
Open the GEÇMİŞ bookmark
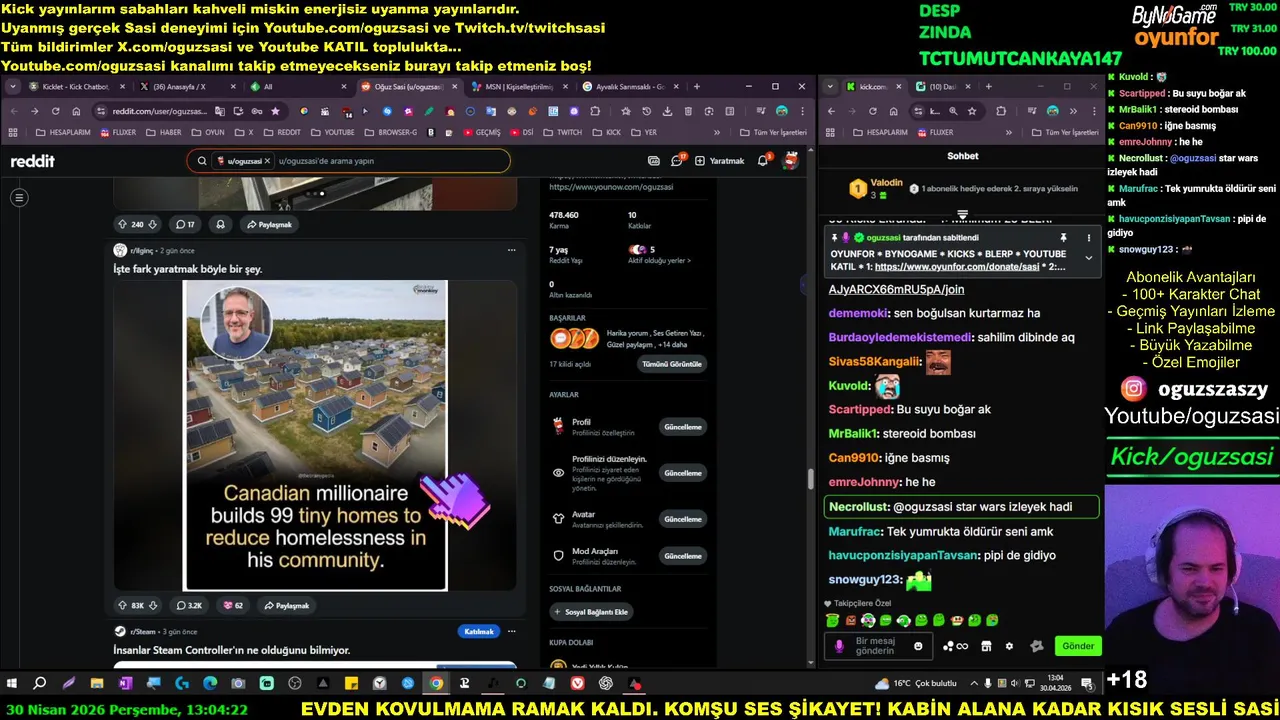481,132
